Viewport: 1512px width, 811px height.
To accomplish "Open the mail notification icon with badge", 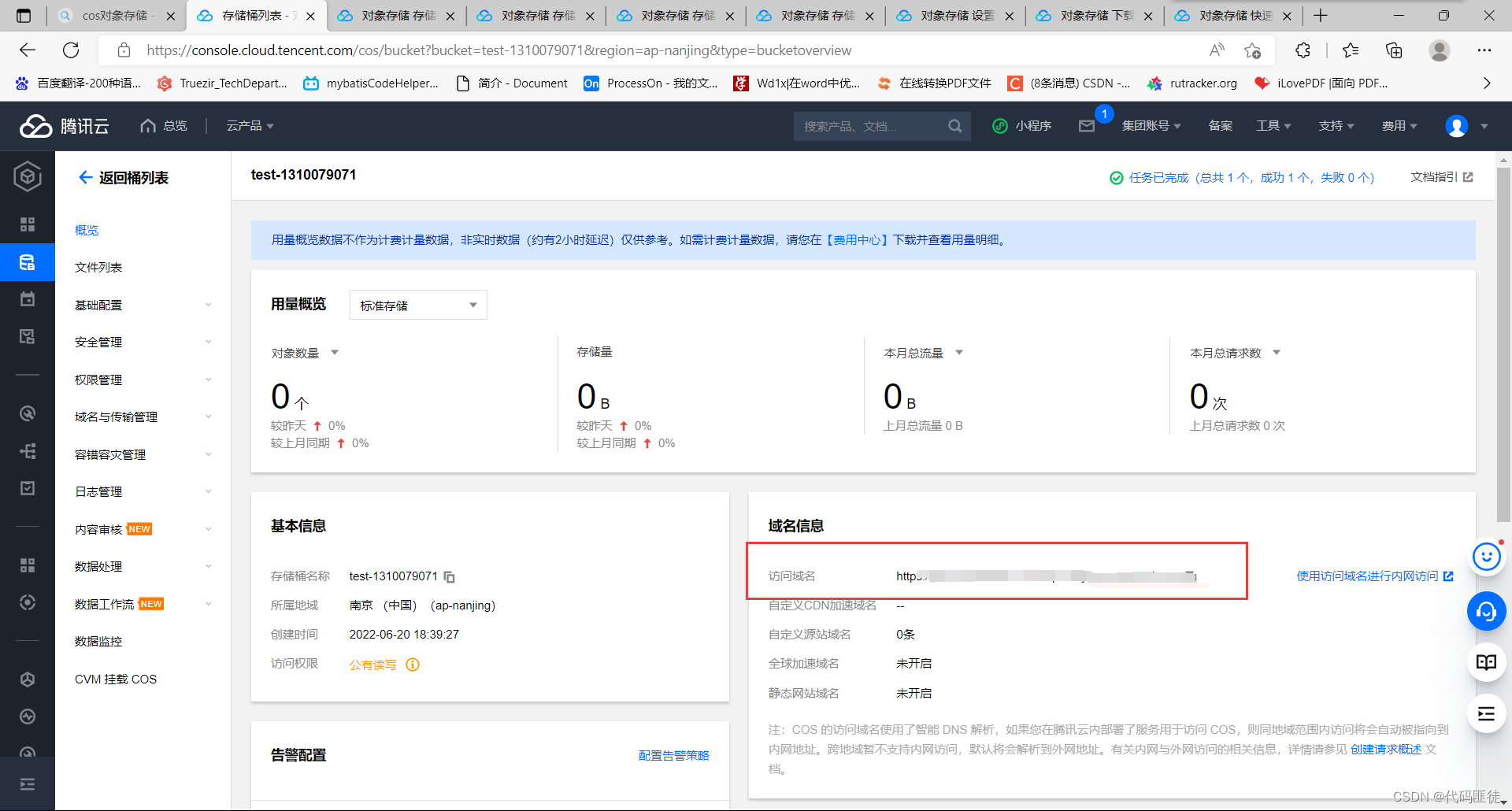I will click(1088, 126).
